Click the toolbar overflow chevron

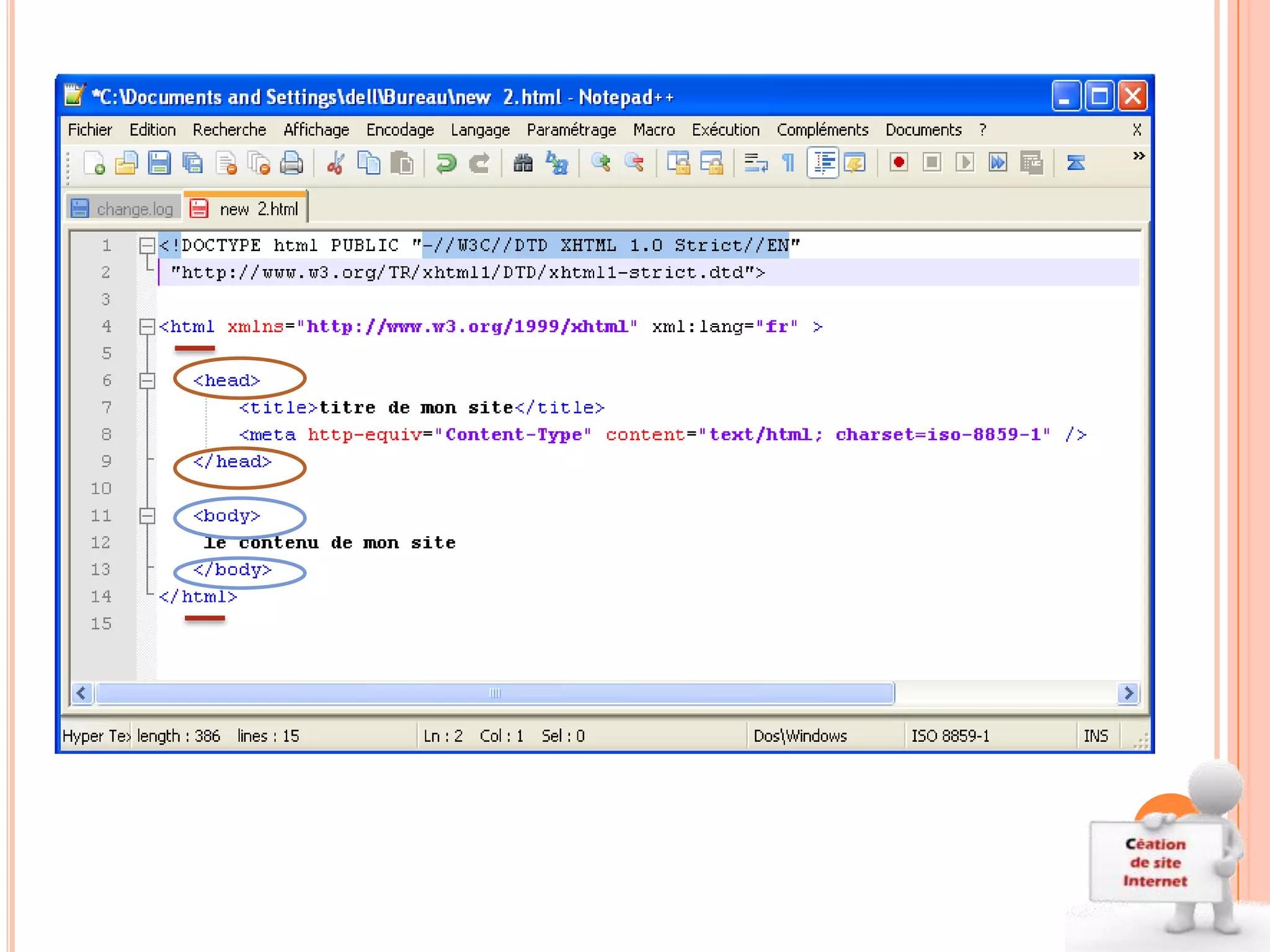click(1139, 156)
